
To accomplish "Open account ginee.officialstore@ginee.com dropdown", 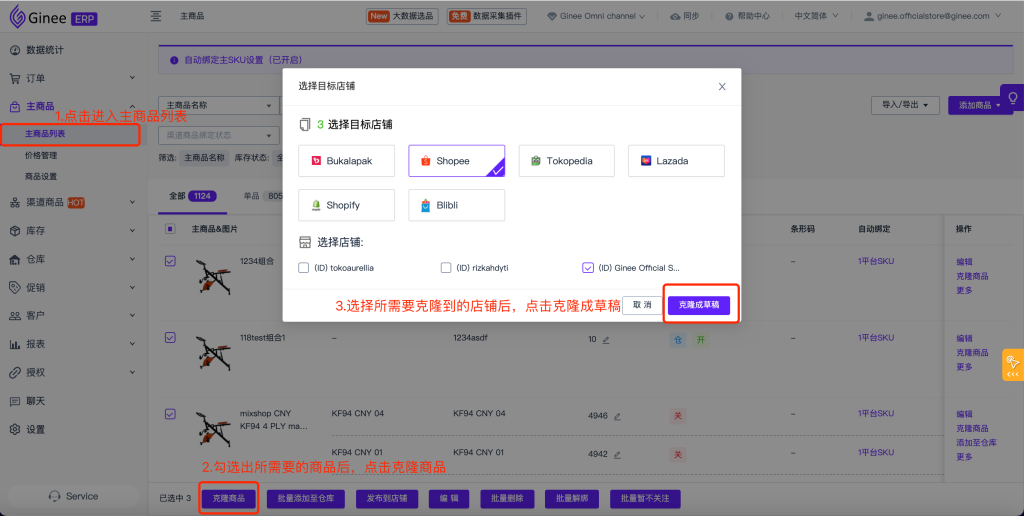I will pyautogui.click(x=933, y=16).
